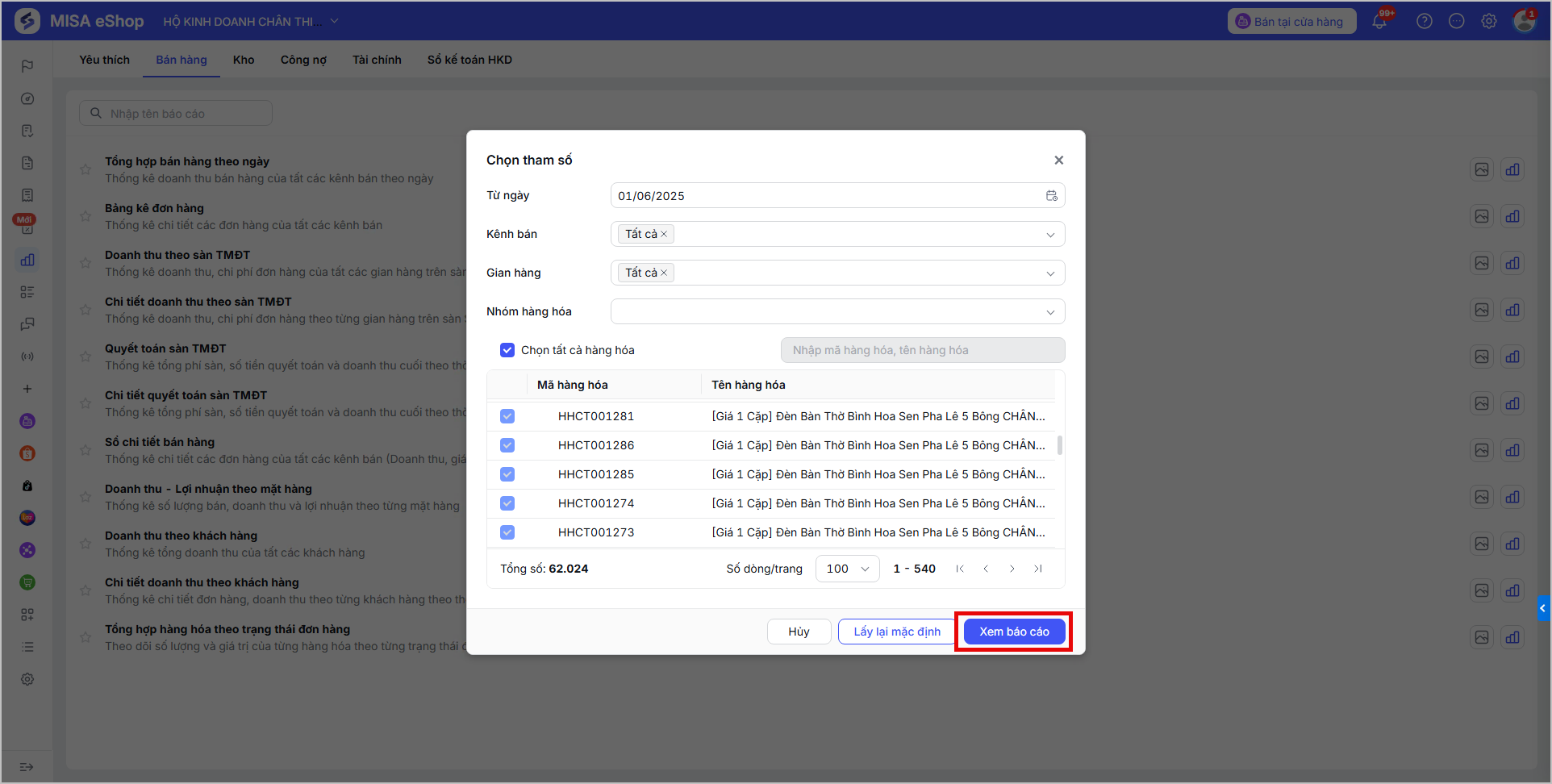Open the reports icon in left sidebar
1552x784 pixels.
27,260
